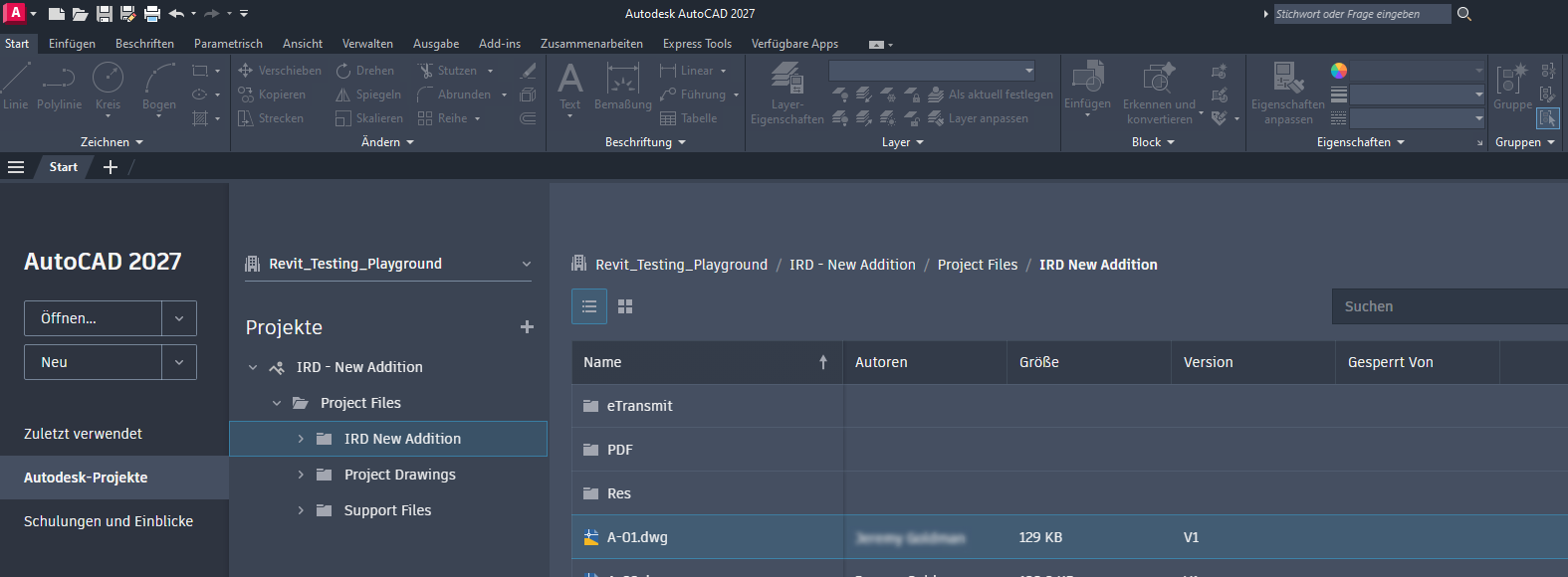The width and height of the screenshot is (1568, 577).
Task: Select the Text annotation tool
Action: pyautogui.click(x=570, y=87)
